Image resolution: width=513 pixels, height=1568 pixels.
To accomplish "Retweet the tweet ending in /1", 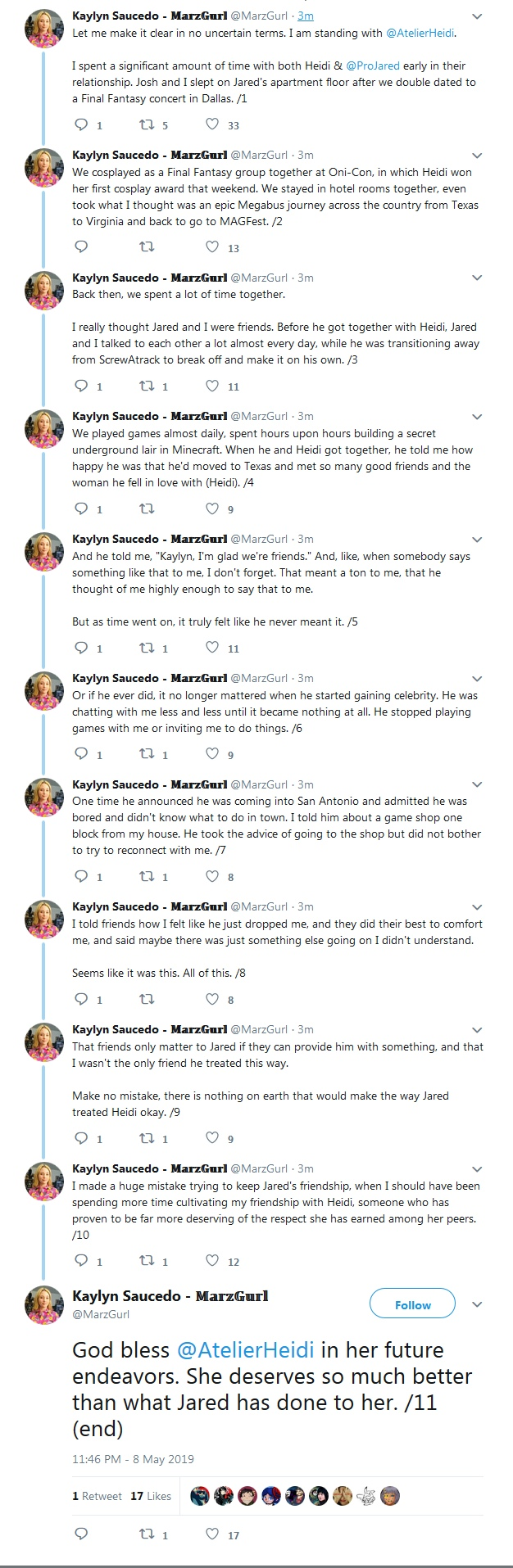I will [x=147, y=124].
